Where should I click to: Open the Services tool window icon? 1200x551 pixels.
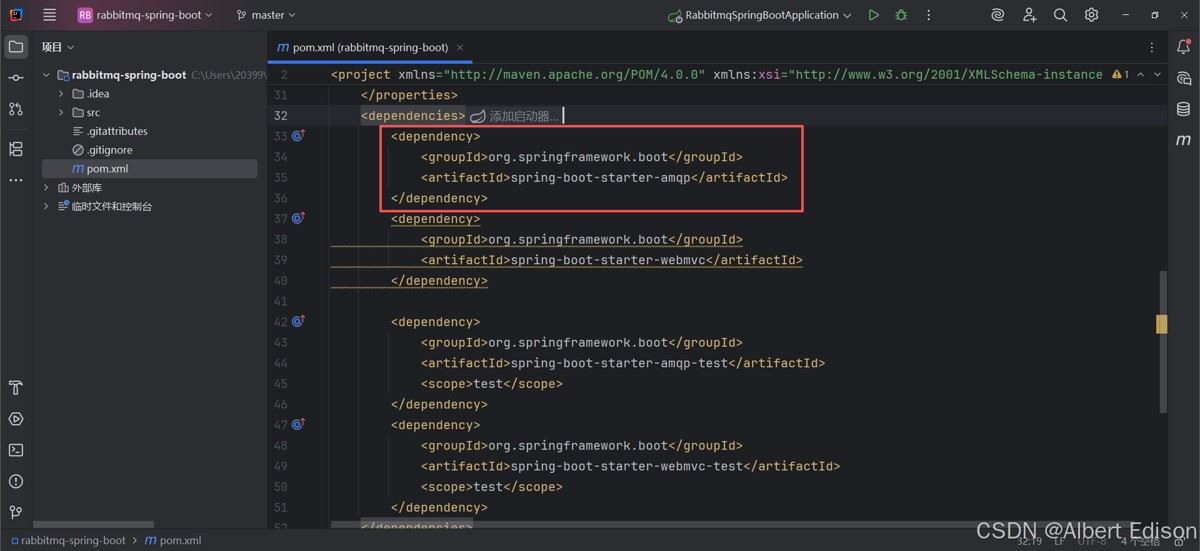tap(15, 419)
